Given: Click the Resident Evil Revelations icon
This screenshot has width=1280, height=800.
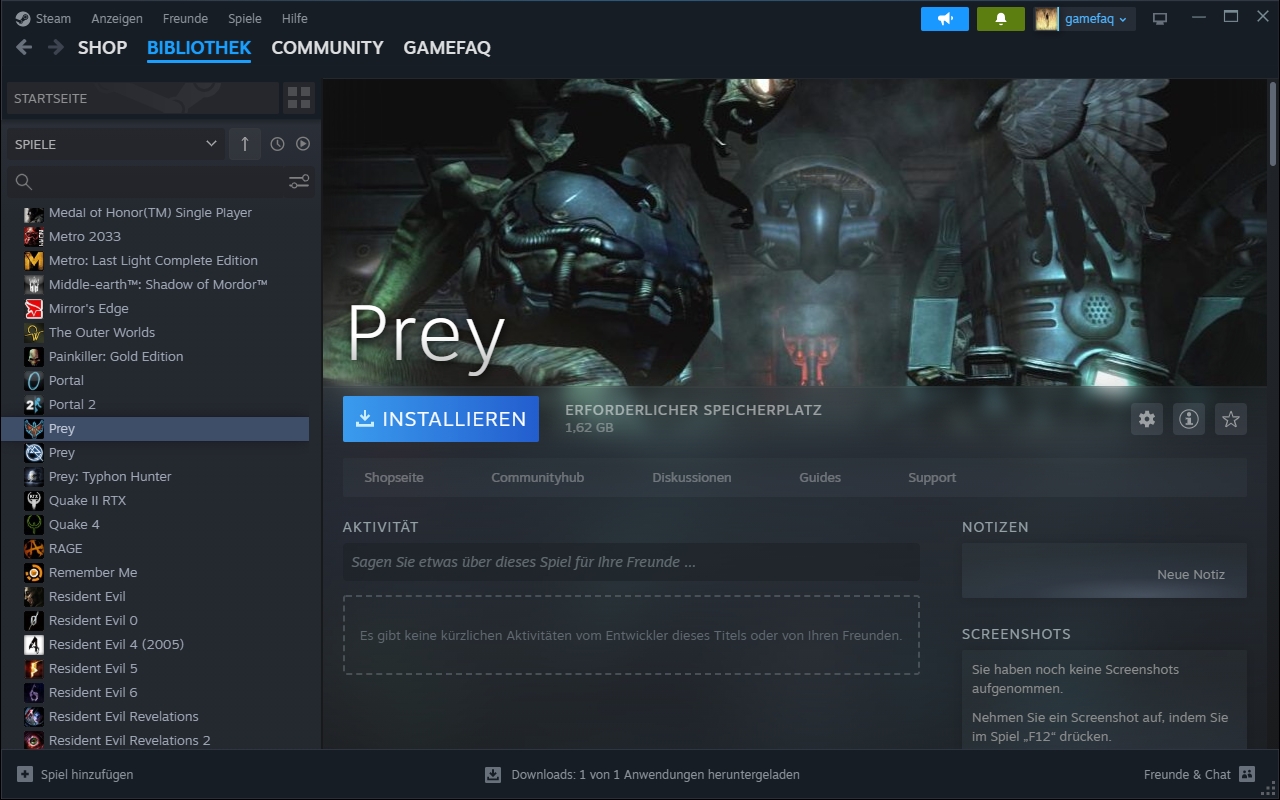Looking at the screenshot, I should (x=34, y=716).
